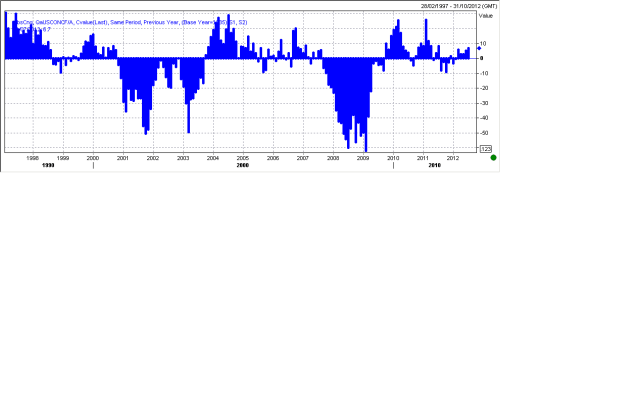The width and height of the screenshot is (640, 403).
Task: Select the 1998 year label on time axis
Action: point(33,157)
